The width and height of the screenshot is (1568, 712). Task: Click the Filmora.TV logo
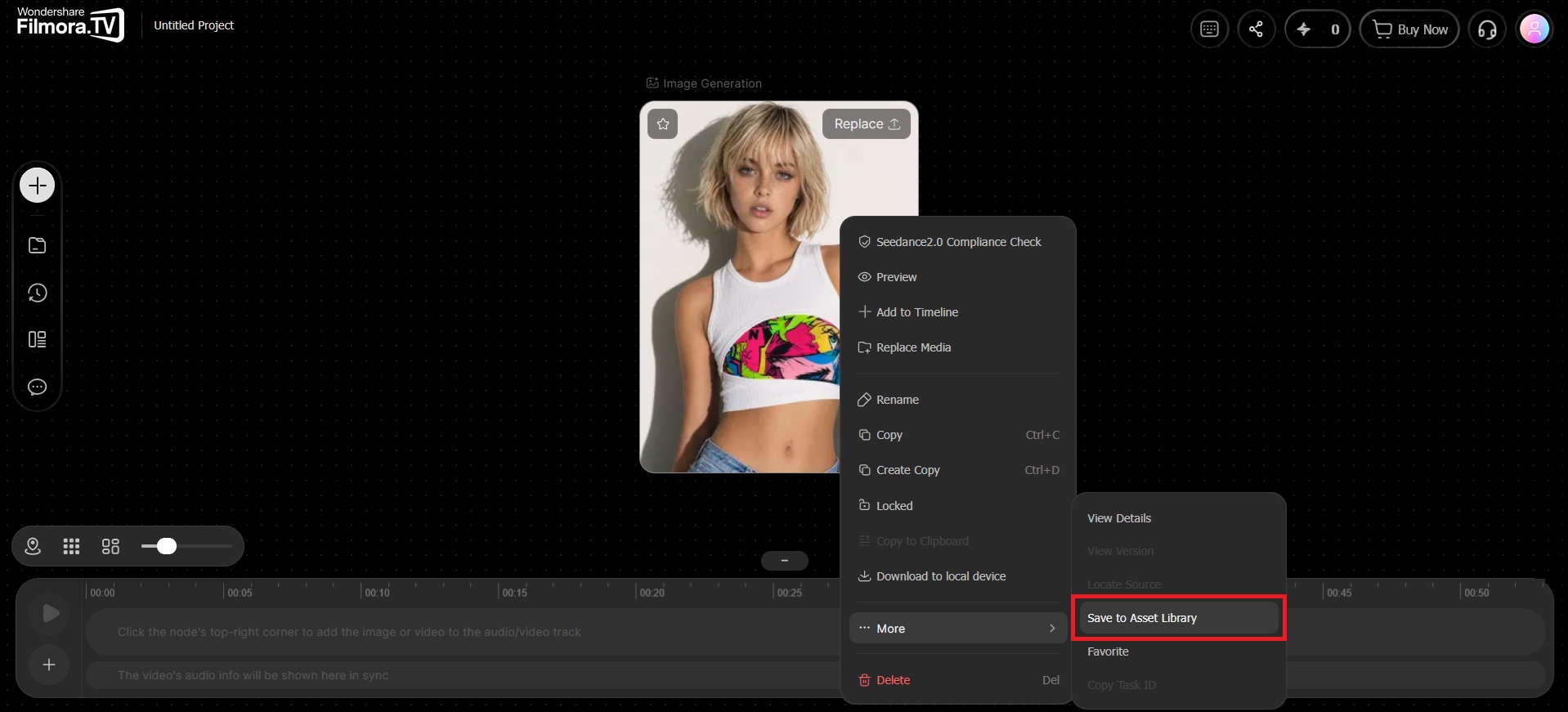click(x=70, y=24)
